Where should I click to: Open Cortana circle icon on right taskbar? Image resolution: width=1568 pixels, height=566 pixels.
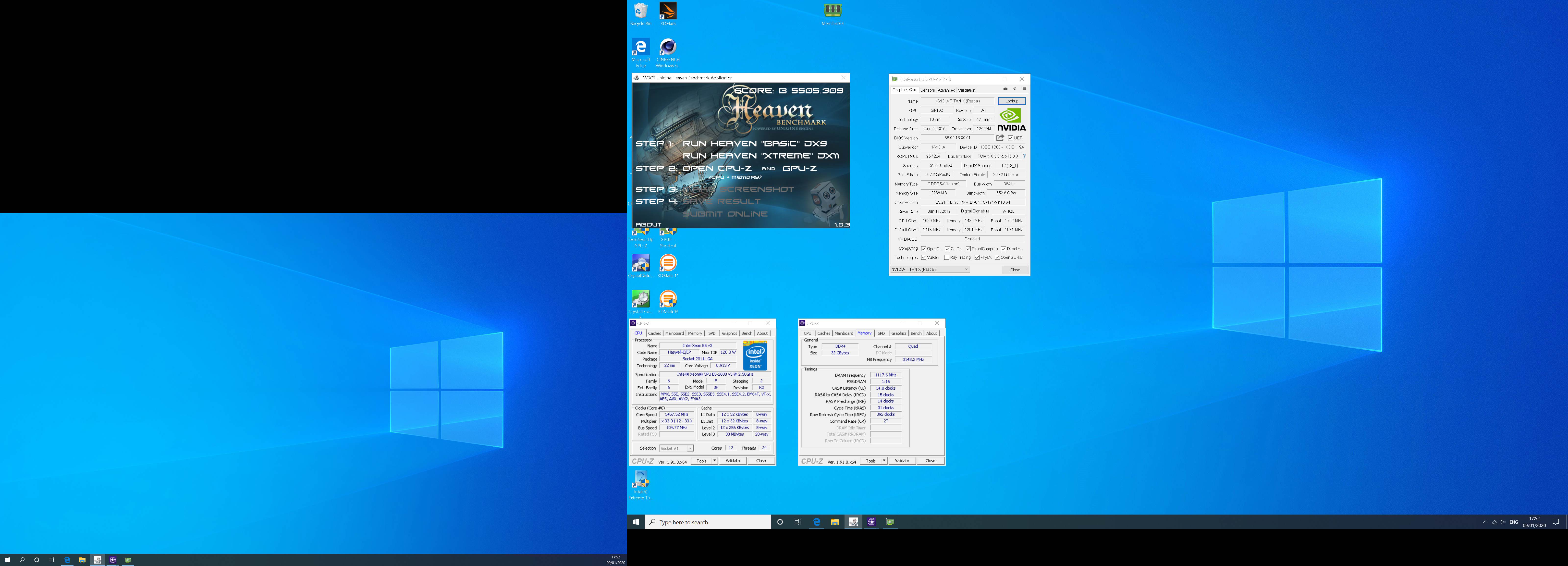coord(780,522)
